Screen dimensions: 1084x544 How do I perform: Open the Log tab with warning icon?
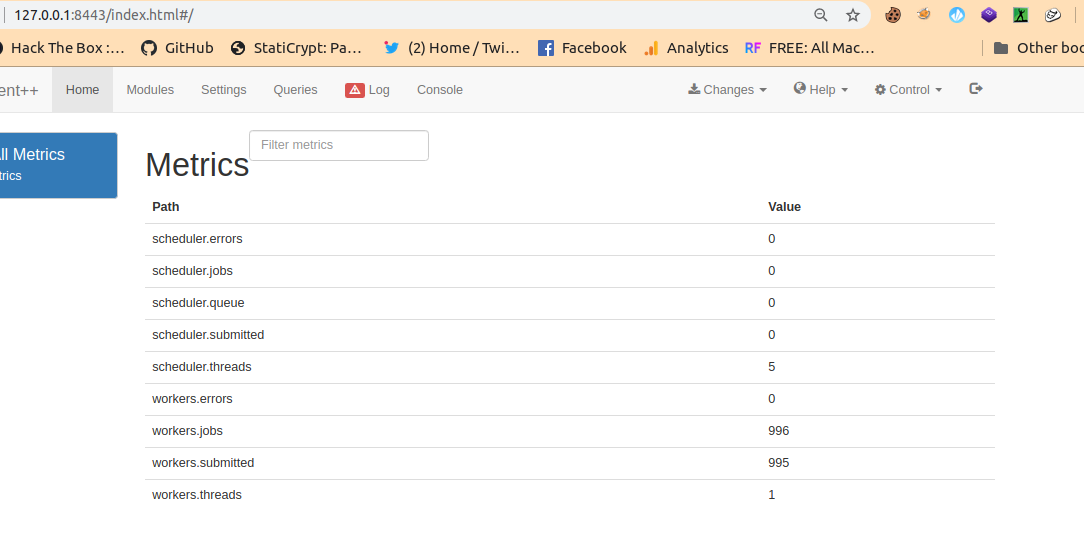click(x=367, y=90)
